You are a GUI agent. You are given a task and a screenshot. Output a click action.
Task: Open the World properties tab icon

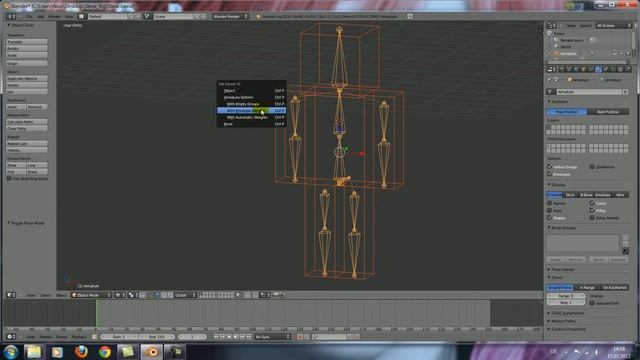576,69
